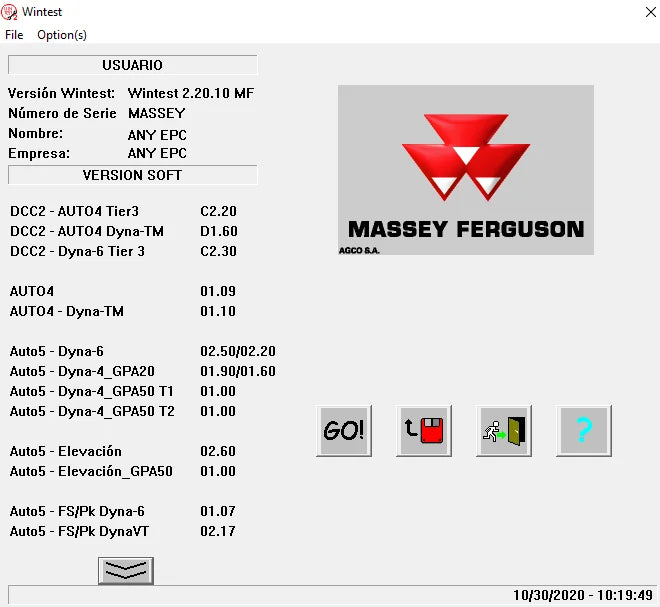Viewport: 660px width, 607px height.
Task: Close the Wintest window
Action: click(637, 12)
